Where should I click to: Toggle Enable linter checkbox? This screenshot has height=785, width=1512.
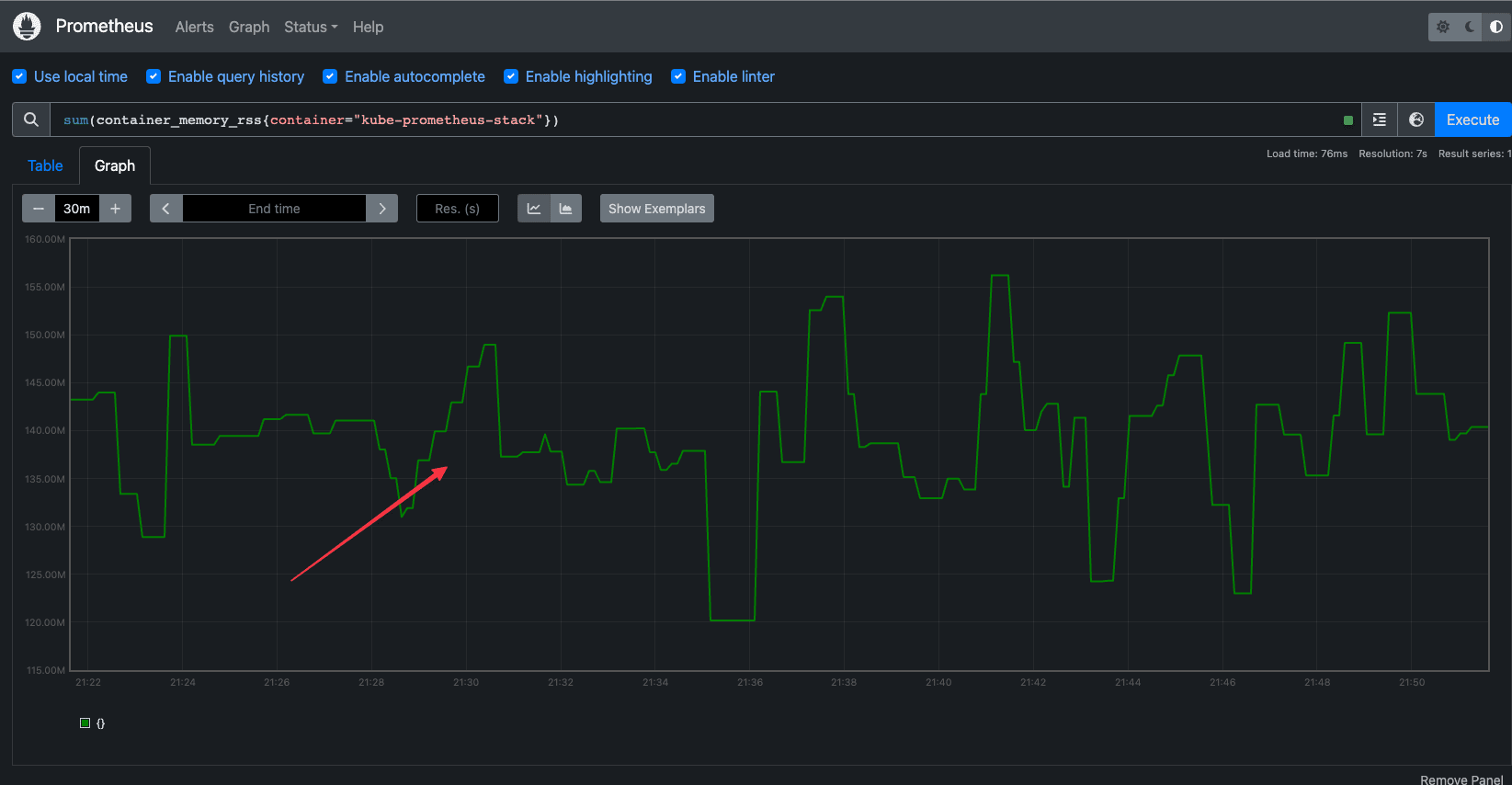(678, 76)
